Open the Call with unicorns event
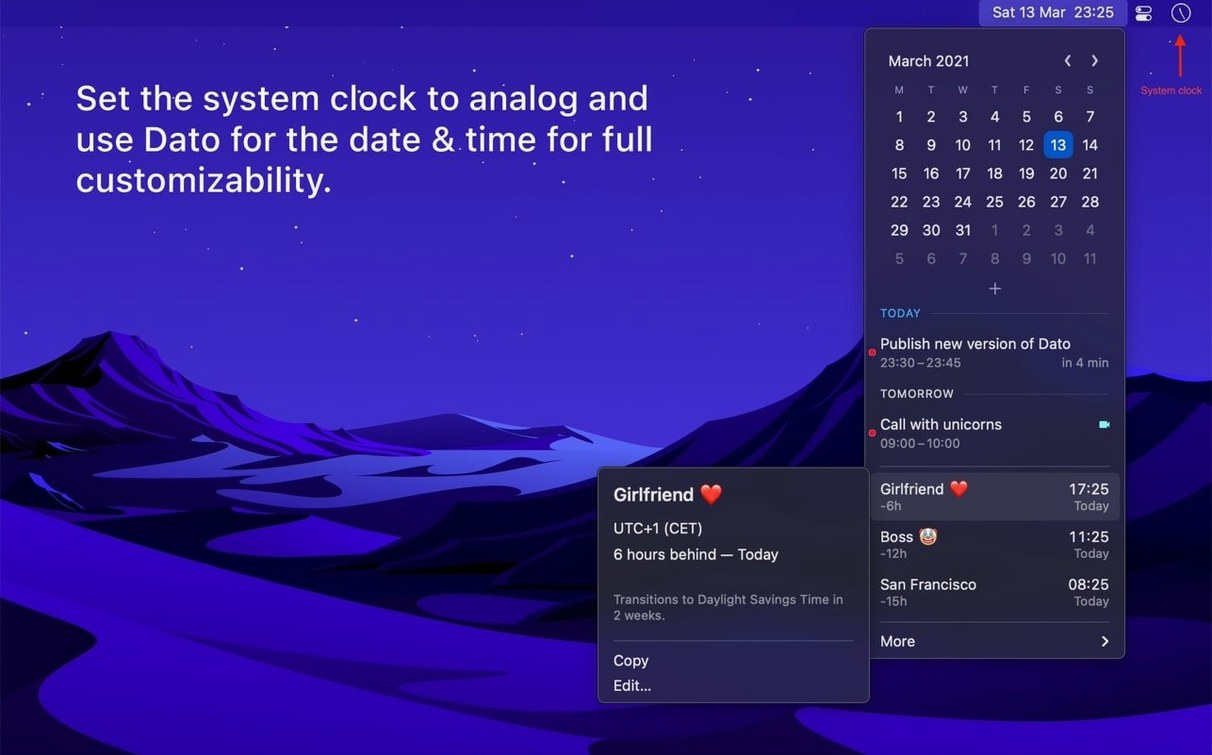The image size is (1212, 755). pyautogui.click(x=995, y=433)
